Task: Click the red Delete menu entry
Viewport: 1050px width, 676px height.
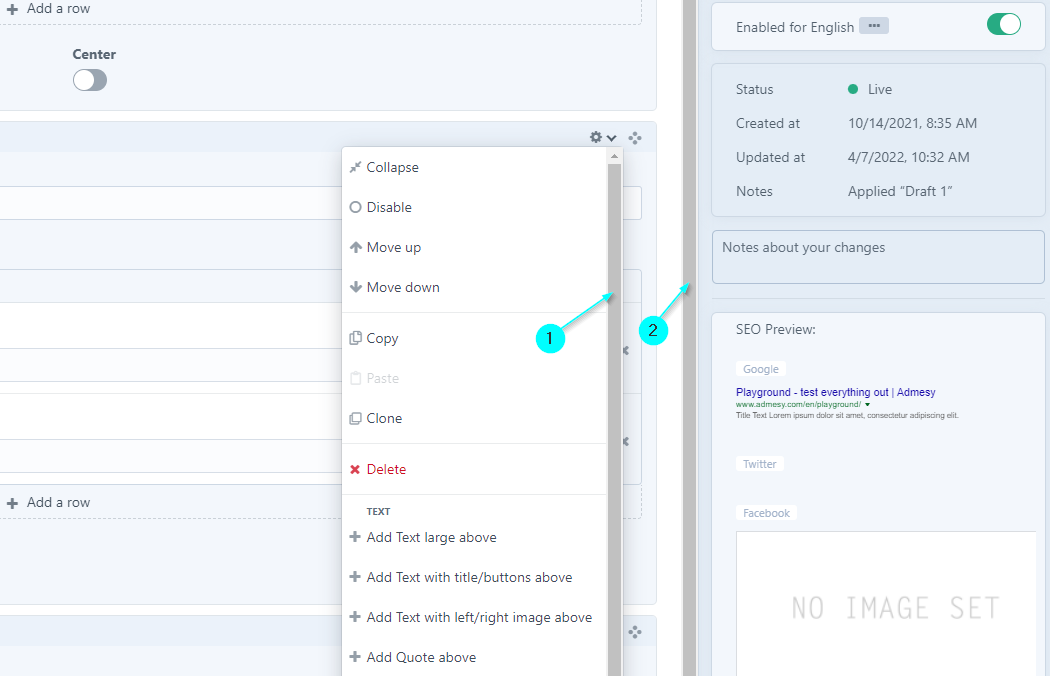Action: (474, 470)
